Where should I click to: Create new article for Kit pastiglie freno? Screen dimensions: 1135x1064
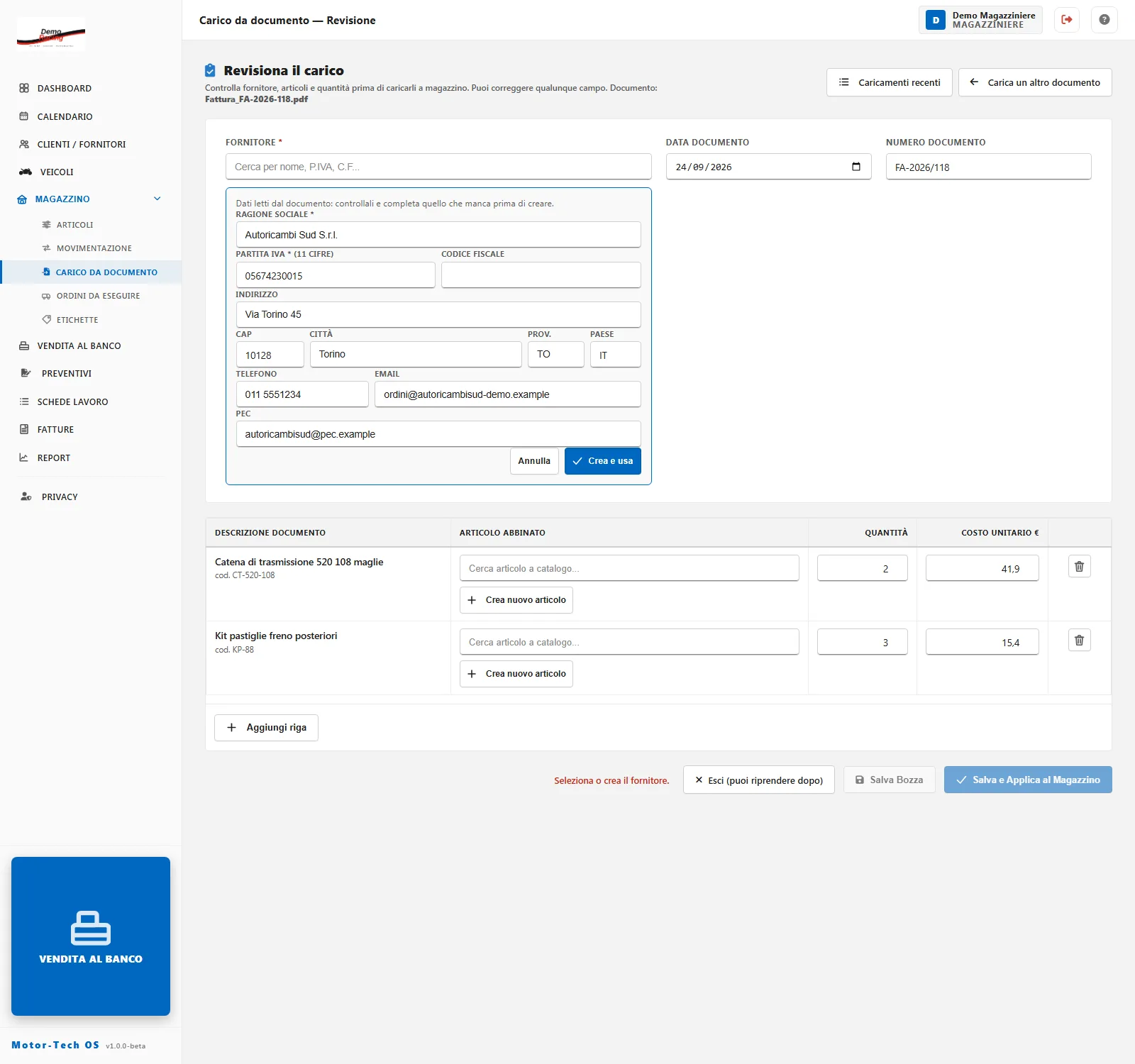[x=516, y=674]
